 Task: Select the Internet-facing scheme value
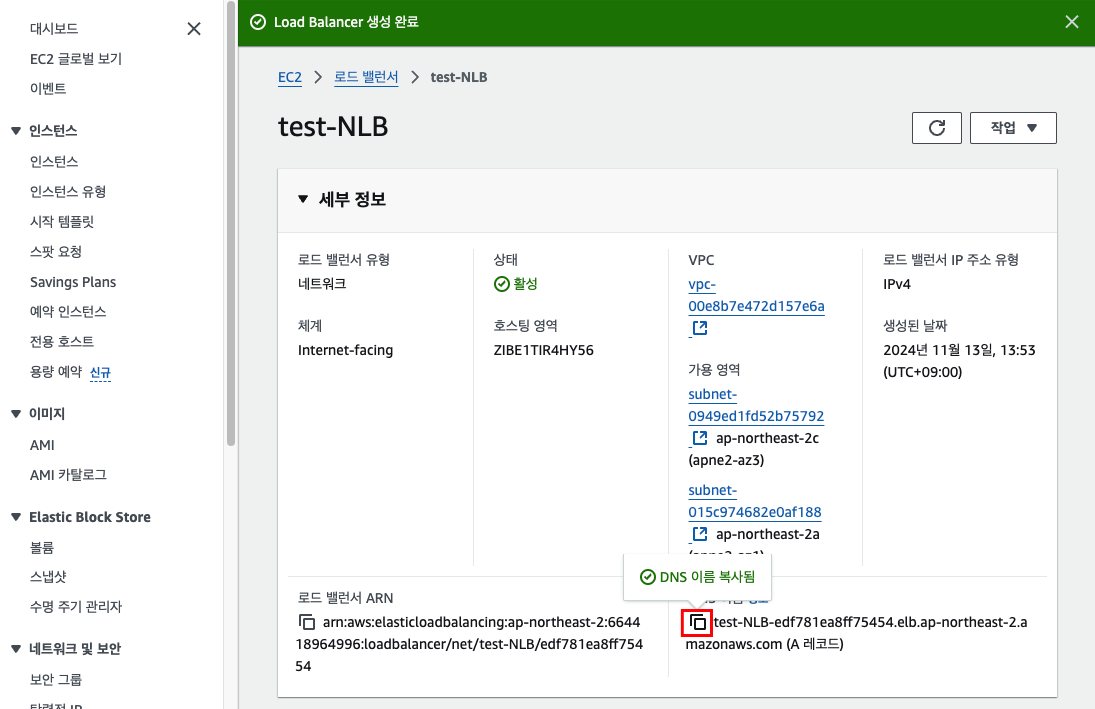coord(345,350)
